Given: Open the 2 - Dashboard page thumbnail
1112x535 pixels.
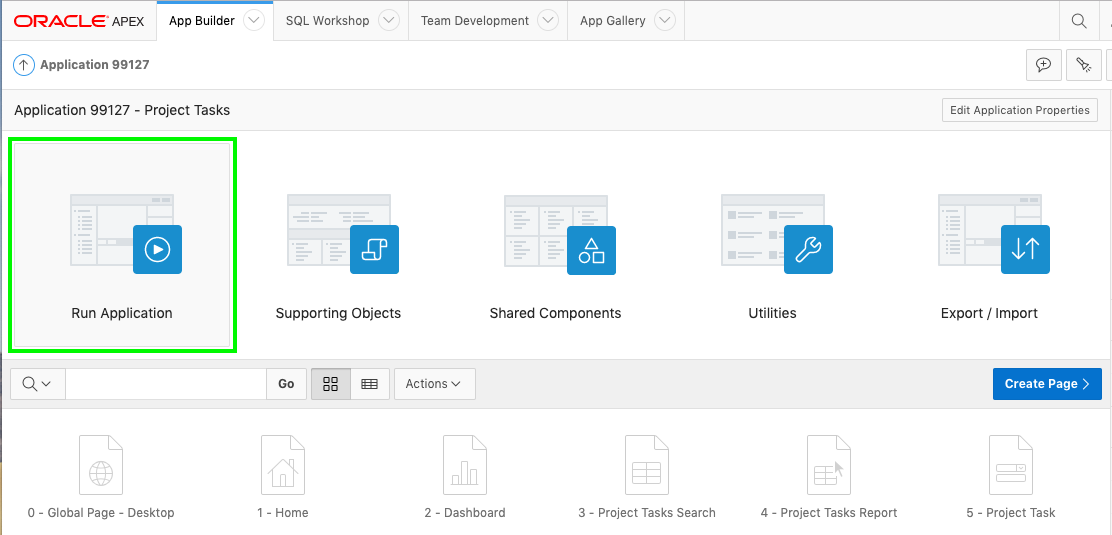Looking at the screenshot, I should (464, 468).
